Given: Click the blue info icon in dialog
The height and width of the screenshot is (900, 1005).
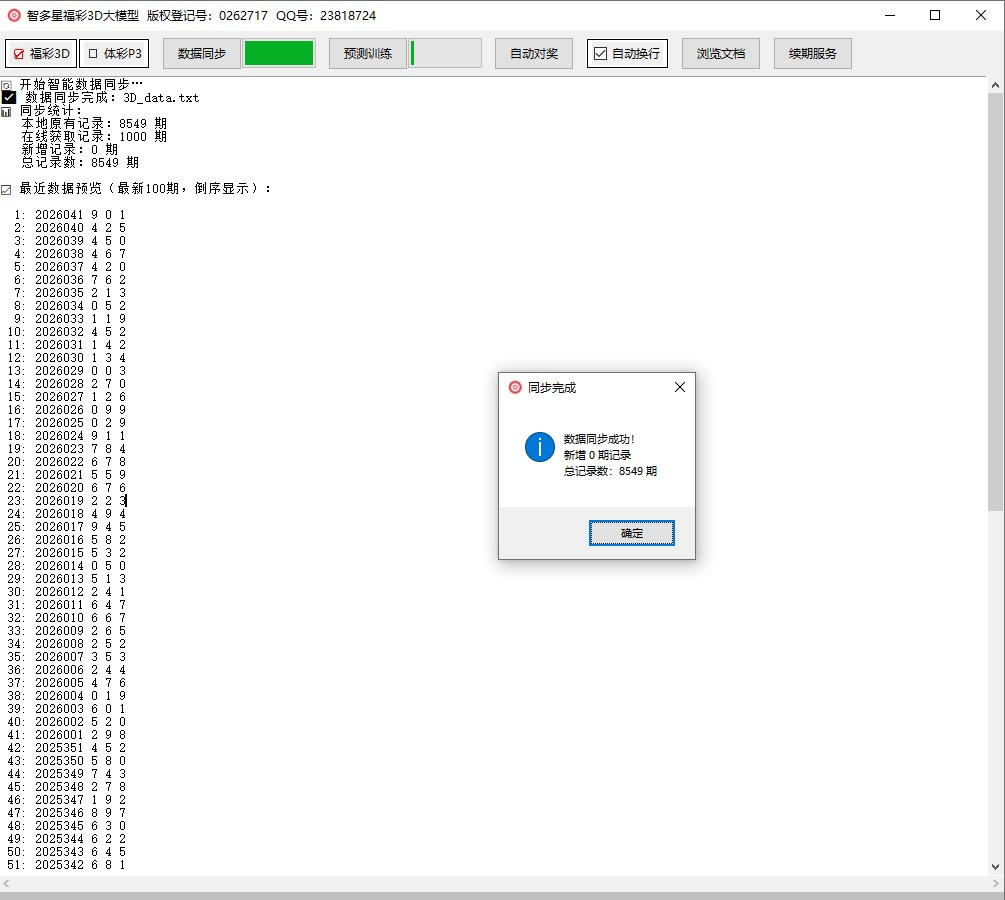Looking at the screenshot, I should pyautogui.click(x=539, y=447).
